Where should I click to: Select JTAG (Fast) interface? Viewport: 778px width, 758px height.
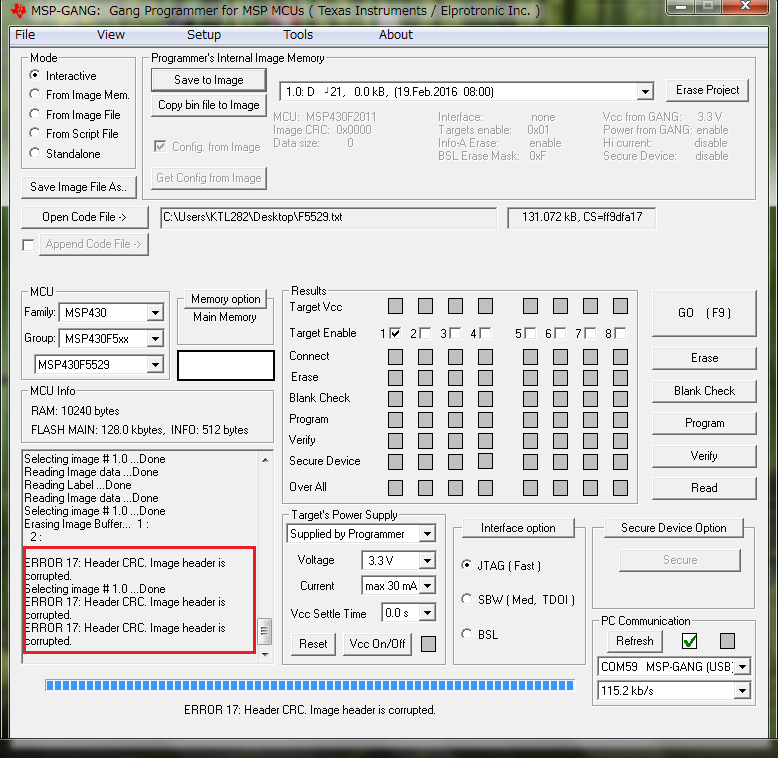466,565
